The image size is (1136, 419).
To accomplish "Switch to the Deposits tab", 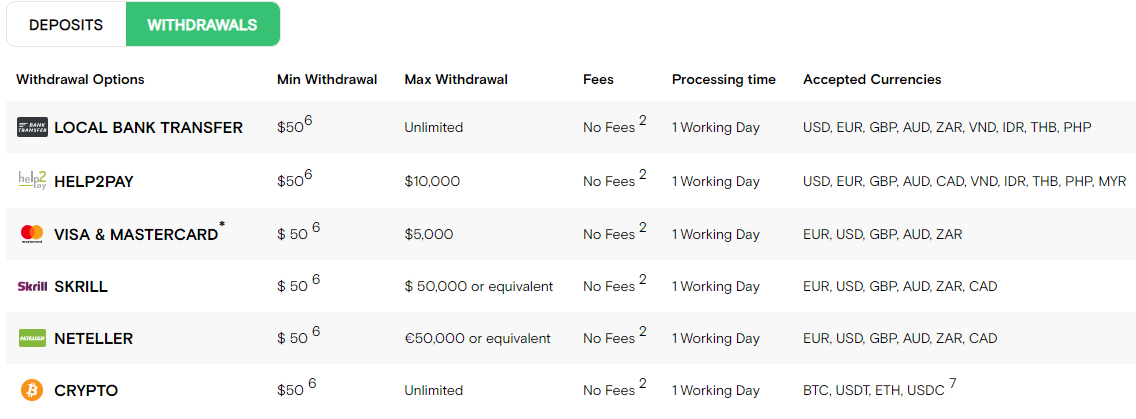I will (x=66, y=25).
